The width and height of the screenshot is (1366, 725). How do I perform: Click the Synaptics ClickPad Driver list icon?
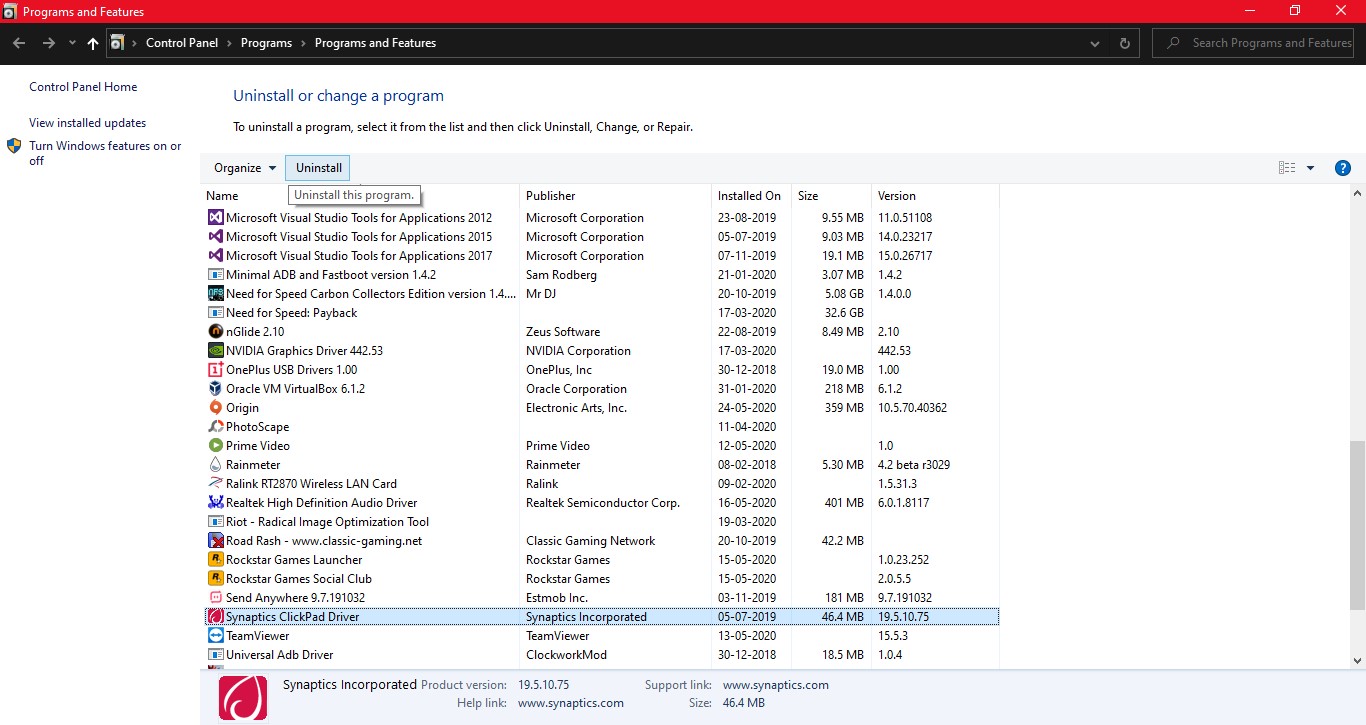tap(215, 616)
